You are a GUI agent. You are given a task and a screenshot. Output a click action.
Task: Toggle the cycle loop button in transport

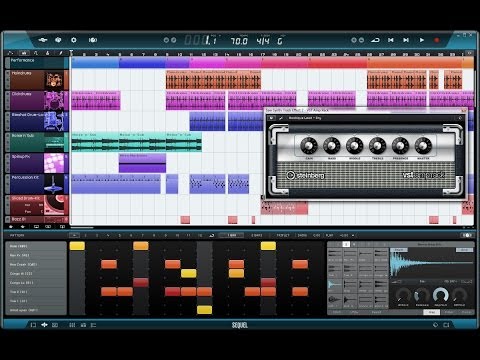[376, 40]
